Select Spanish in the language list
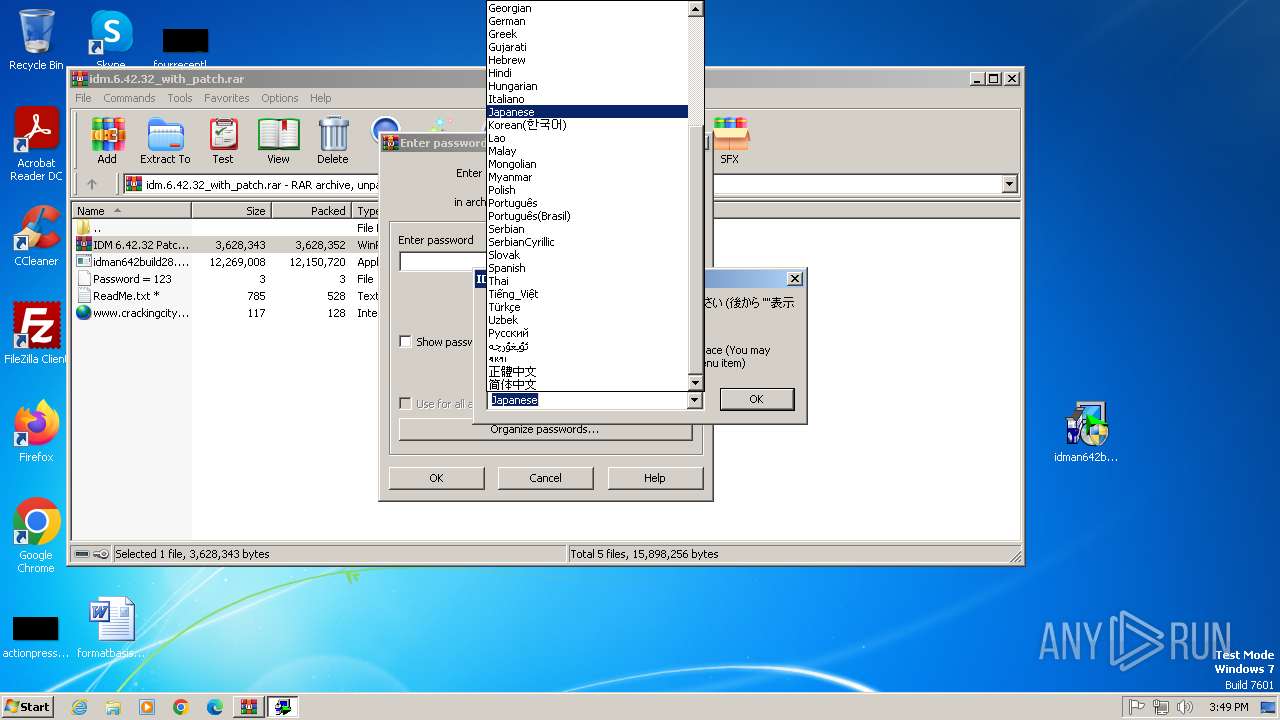The height and width of the screenshot is (720, 1280). [x=587, y=268]
